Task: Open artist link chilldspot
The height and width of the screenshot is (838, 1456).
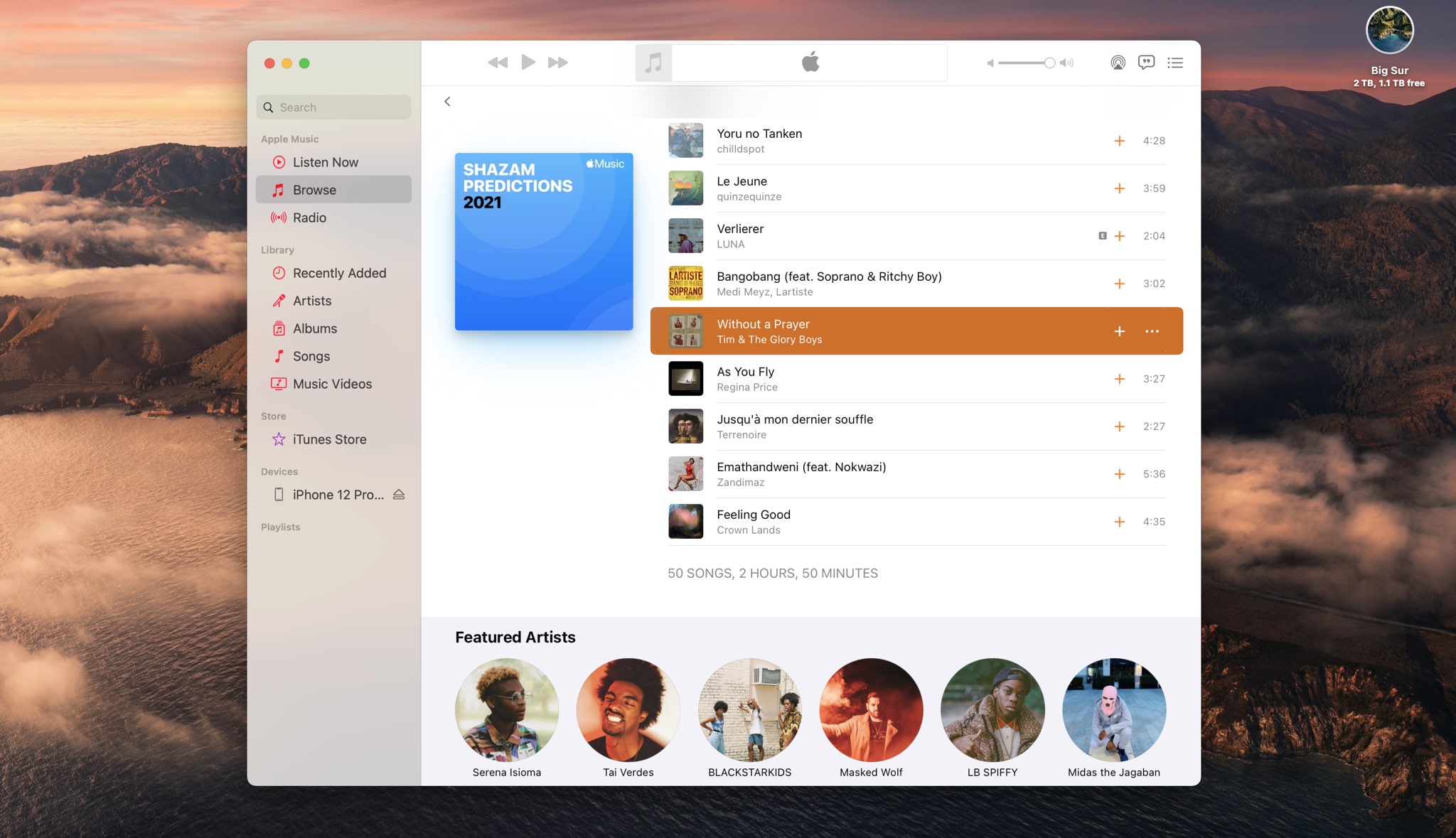Action: (740, 149)
